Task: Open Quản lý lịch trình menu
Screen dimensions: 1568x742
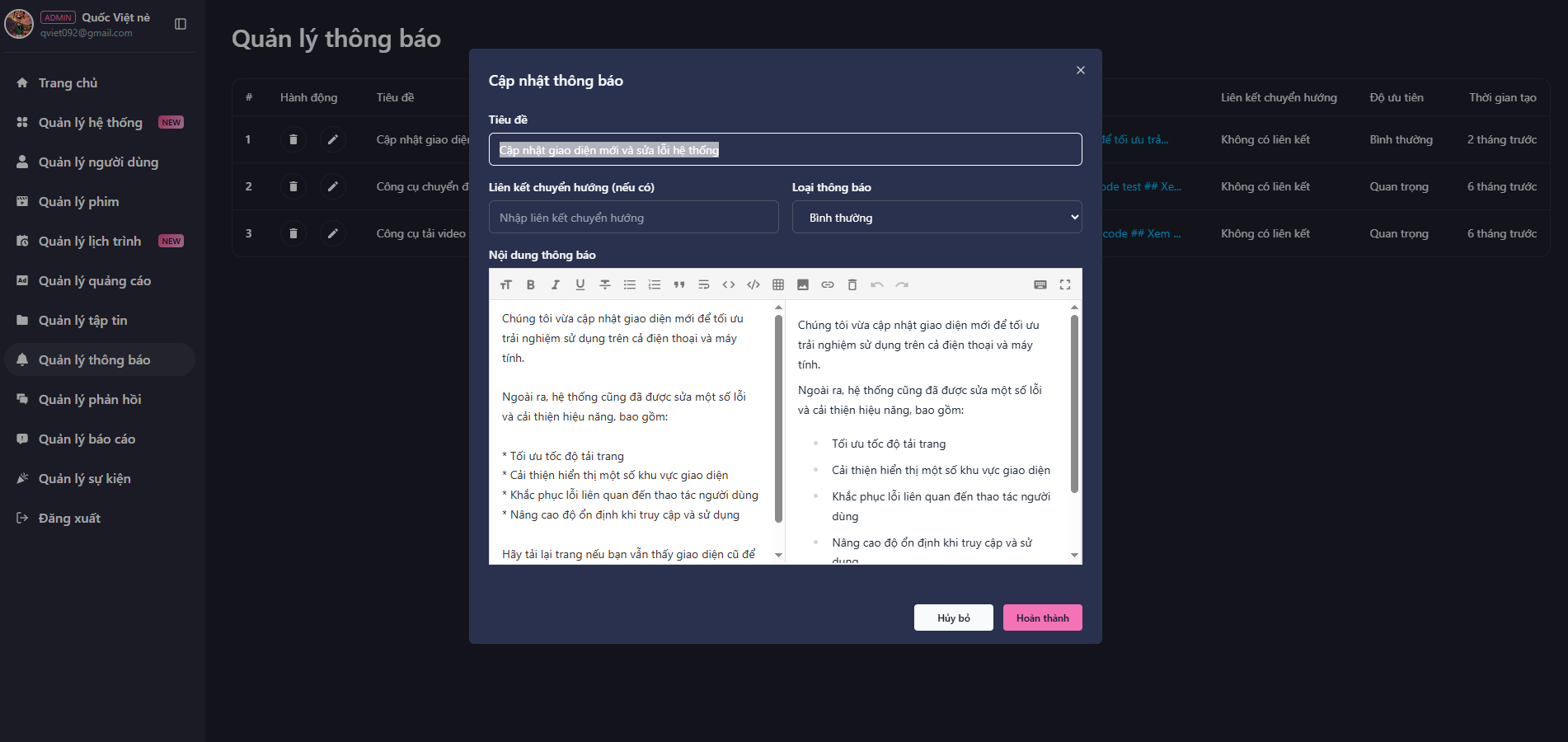Action: point(100,241)
